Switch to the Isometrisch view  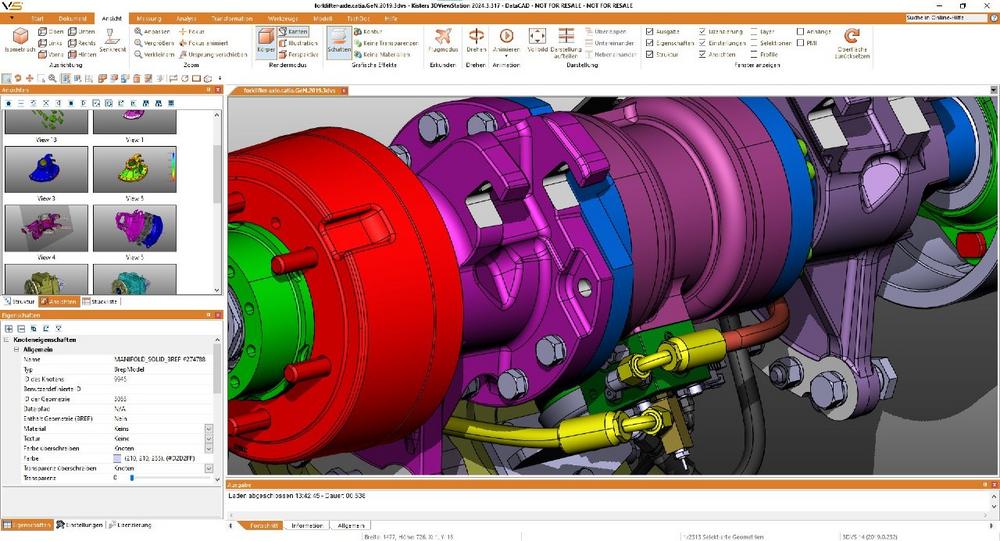(x=21, y=40)
